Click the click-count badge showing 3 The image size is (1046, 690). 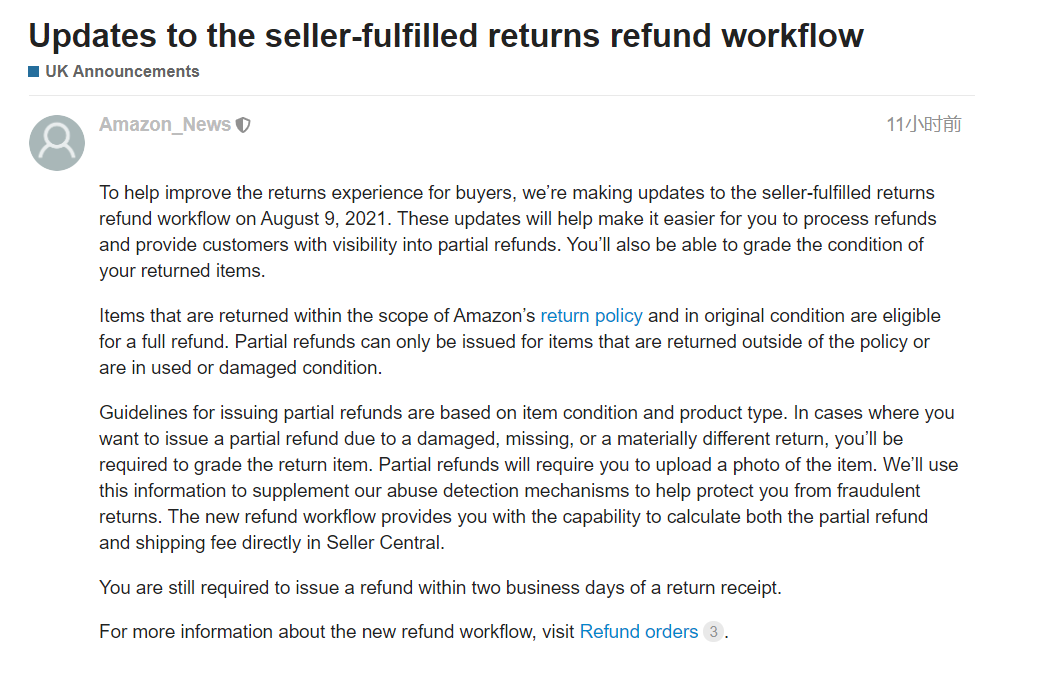[712, 632]
